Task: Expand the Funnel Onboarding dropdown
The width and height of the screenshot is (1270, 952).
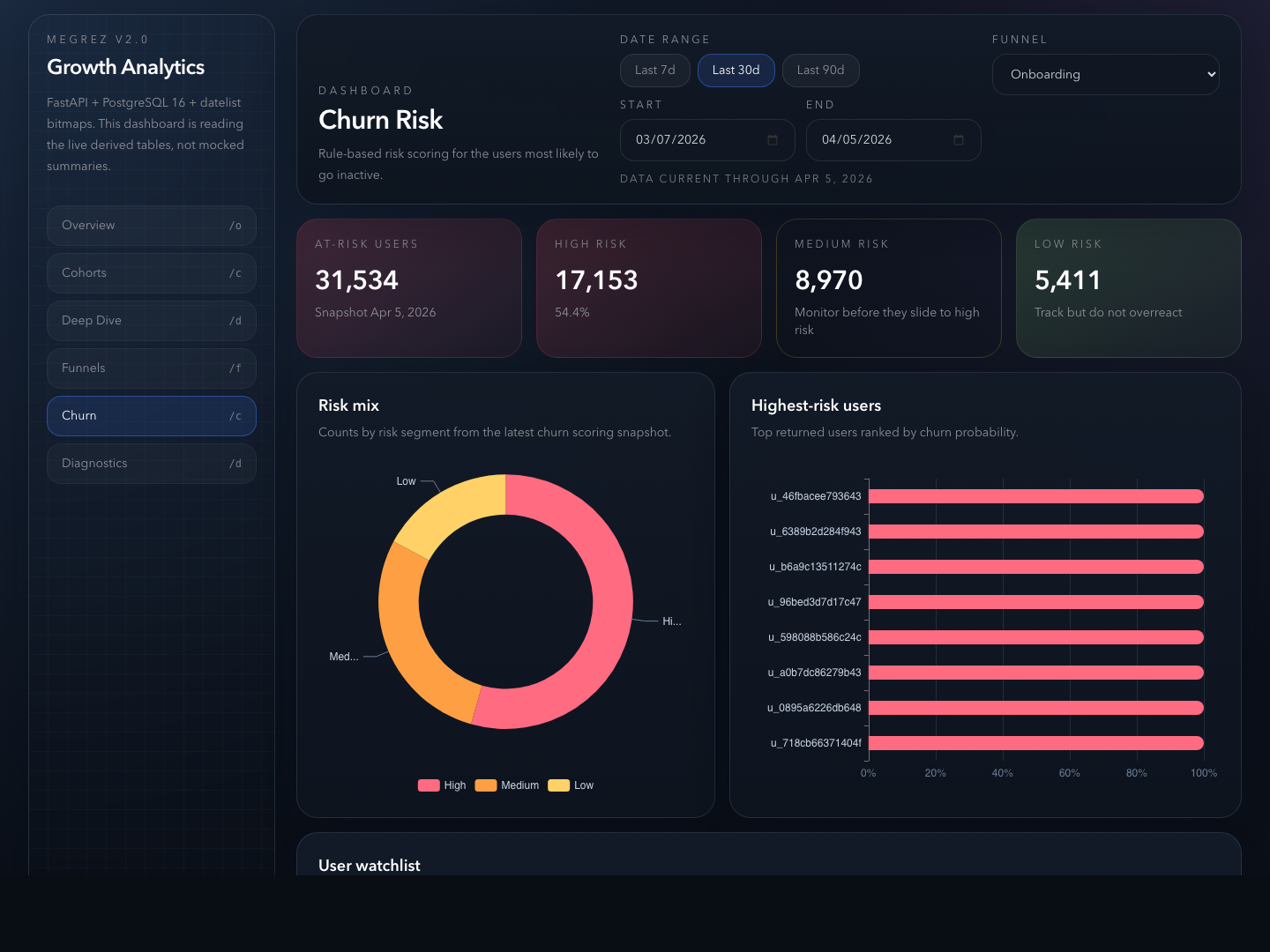Action: pyautogui.click(x=1105, y=75)
